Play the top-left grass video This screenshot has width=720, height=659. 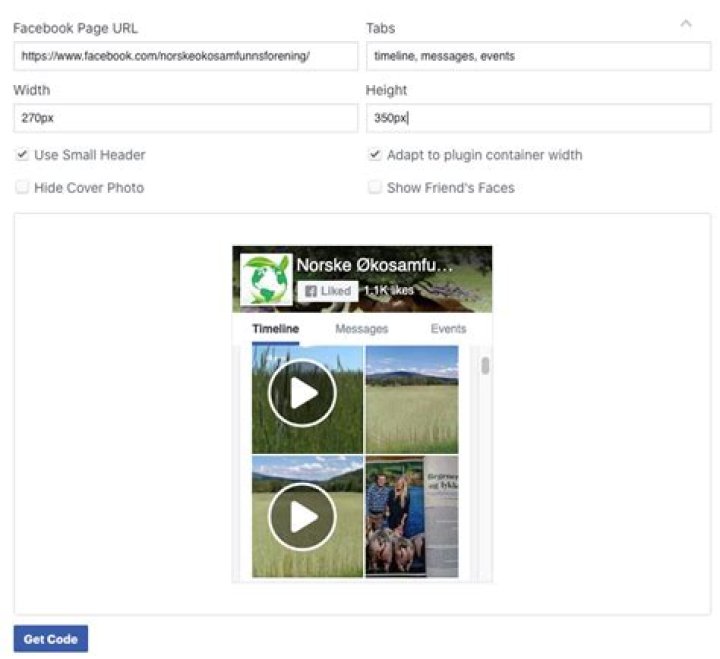(x=303, y=393)
